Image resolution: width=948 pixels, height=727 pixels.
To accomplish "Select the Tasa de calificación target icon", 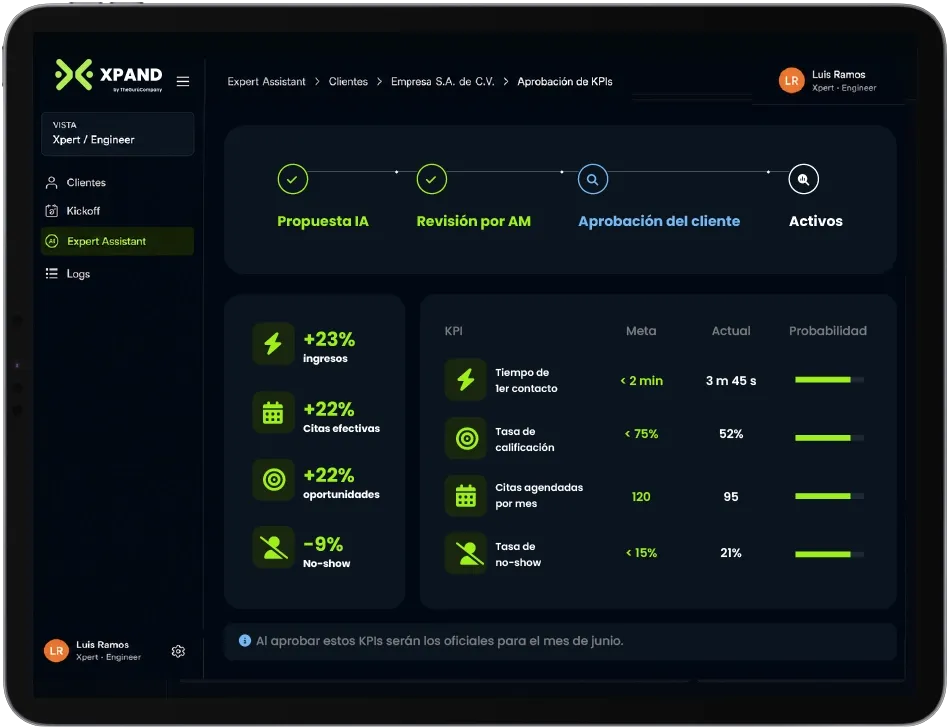I will [466, 438].
